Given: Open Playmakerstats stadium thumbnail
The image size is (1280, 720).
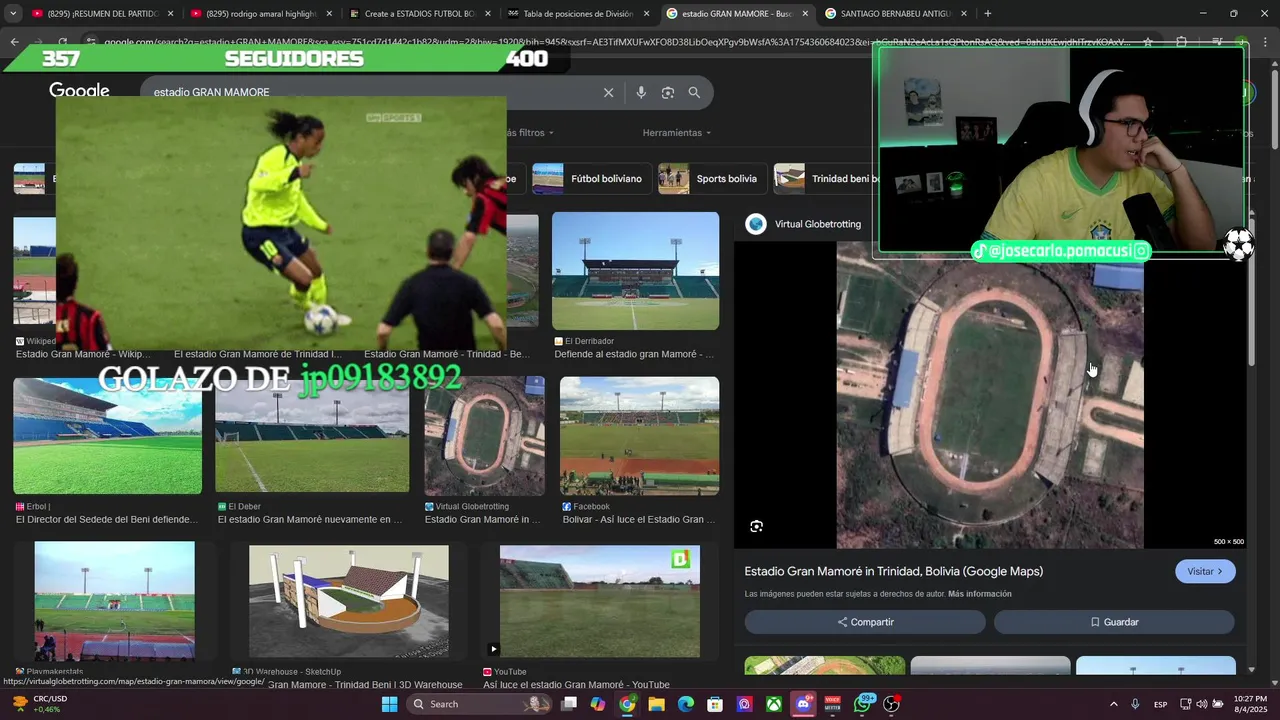Looking at the screenshot, I should pos(115,600).
